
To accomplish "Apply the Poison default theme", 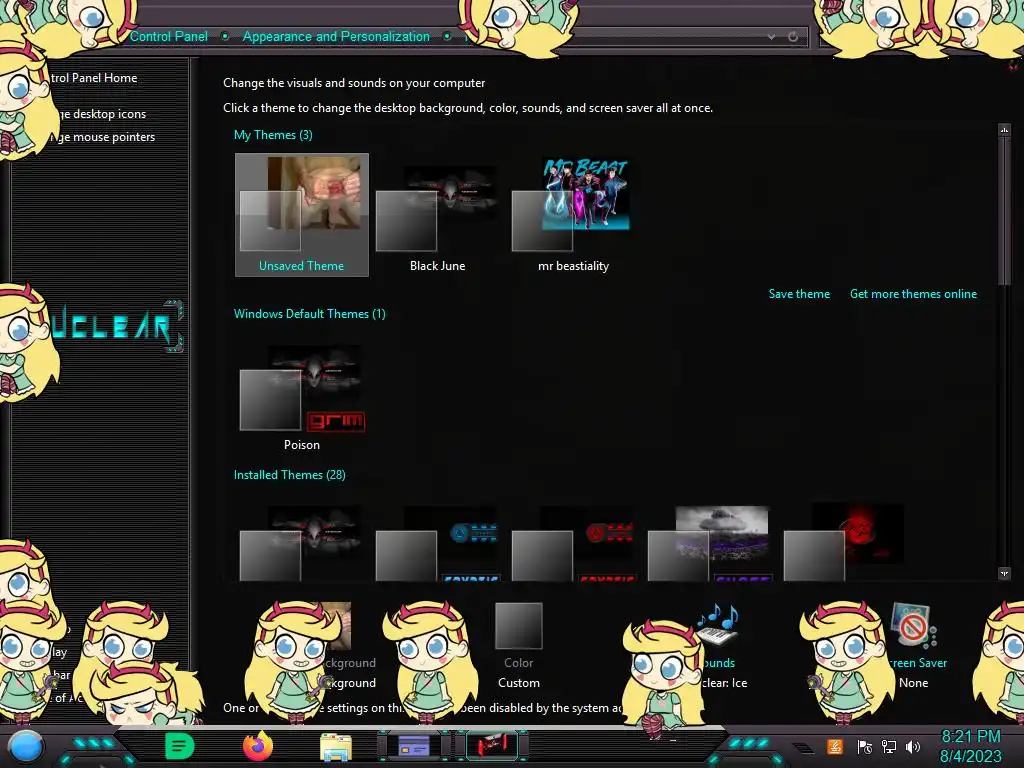I will 302,396.
